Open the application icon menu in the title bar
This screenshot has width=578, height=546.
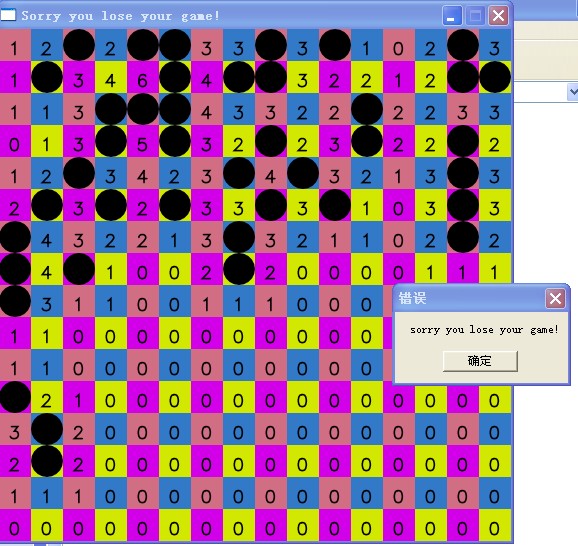tap(8, 15)
